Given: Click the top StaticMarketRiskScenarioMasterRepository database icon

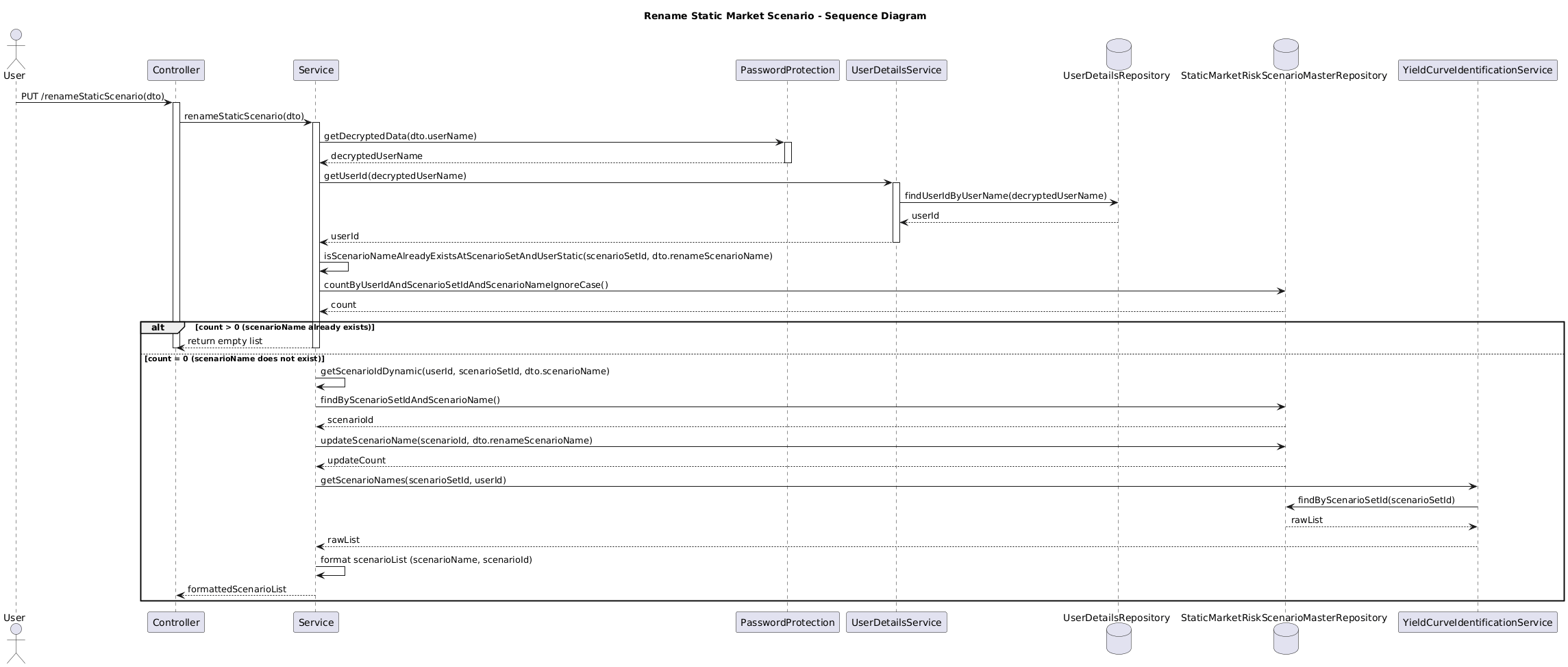Looking at the screenshot, I should (x=1286, y=53).
